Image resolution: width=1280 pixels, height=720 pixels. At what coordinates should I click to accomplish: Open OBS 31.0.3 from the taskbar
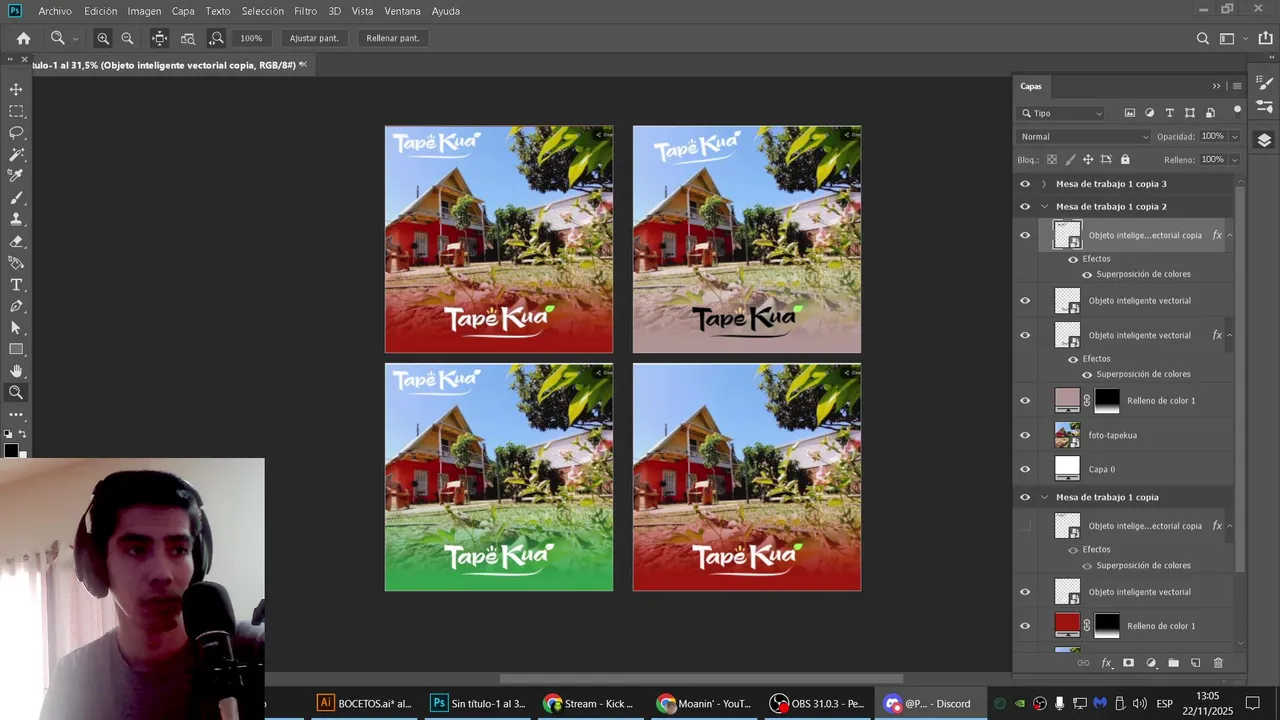(x=818, y=703)
